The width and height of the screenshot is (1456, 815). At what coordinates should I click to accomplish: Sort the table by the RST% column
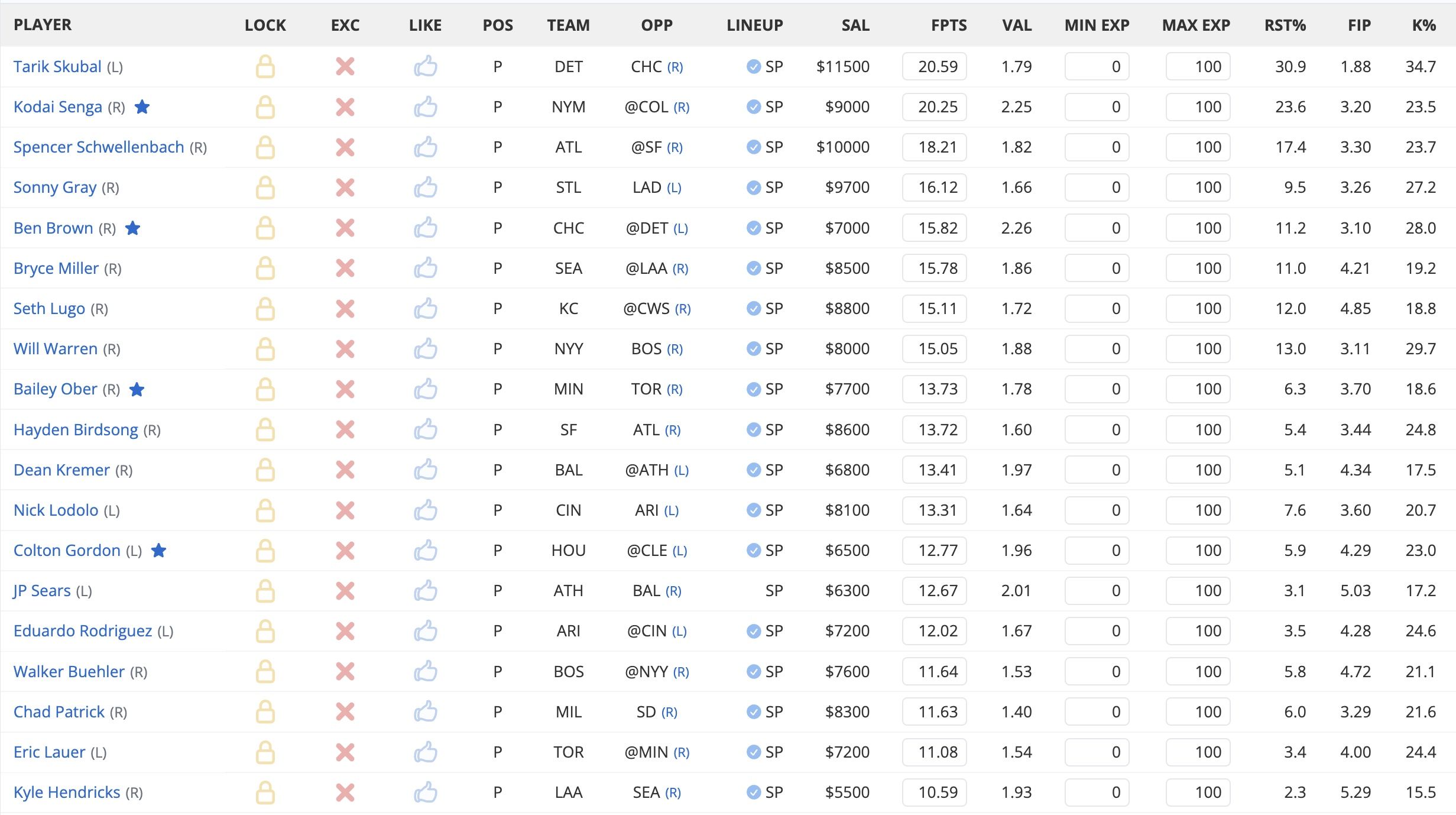pyautogui.click(x=1285, y=25)
